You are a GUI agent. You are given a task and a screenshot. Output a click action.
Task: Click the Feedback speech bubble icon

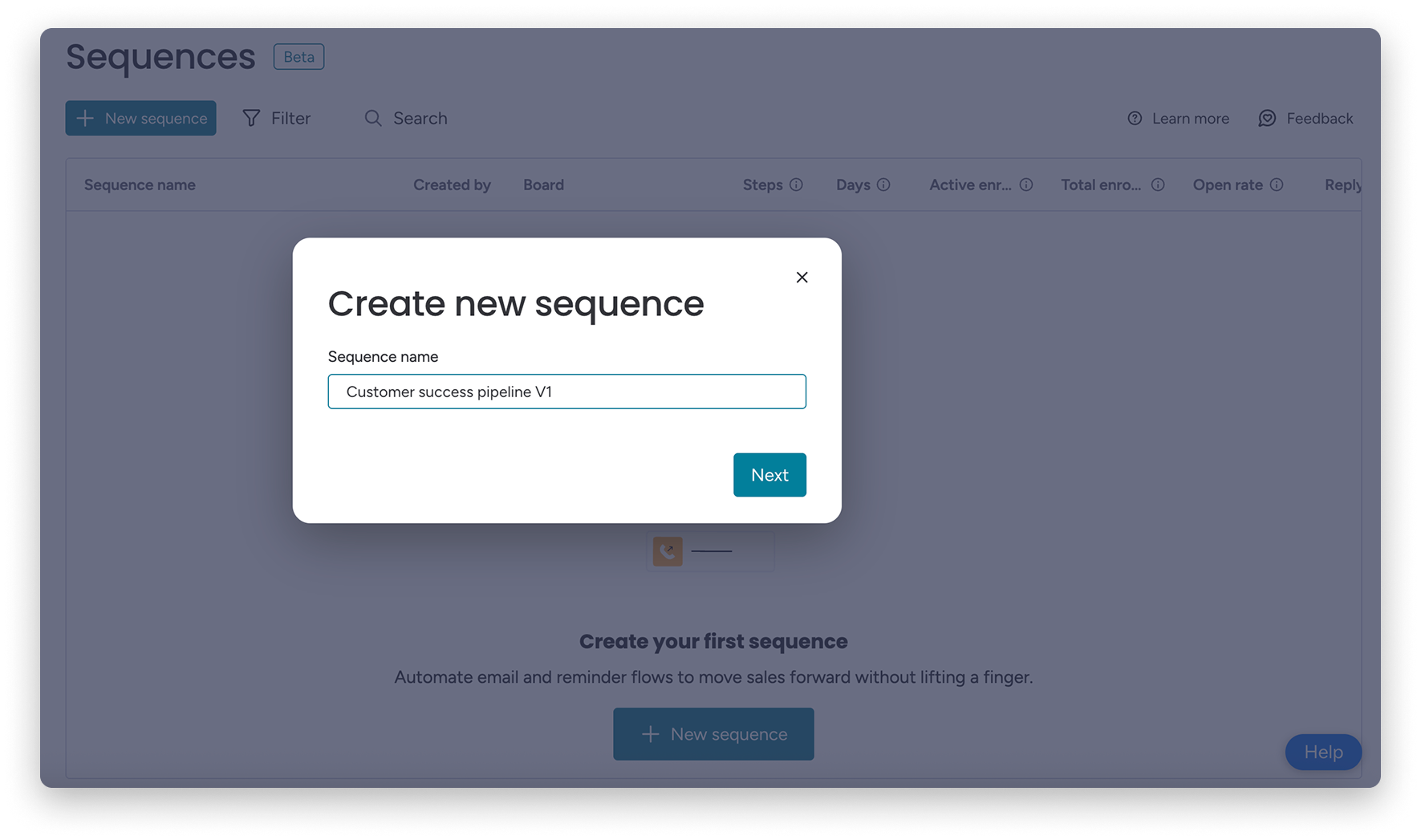pyautogui.click(x=1267, y=118)
